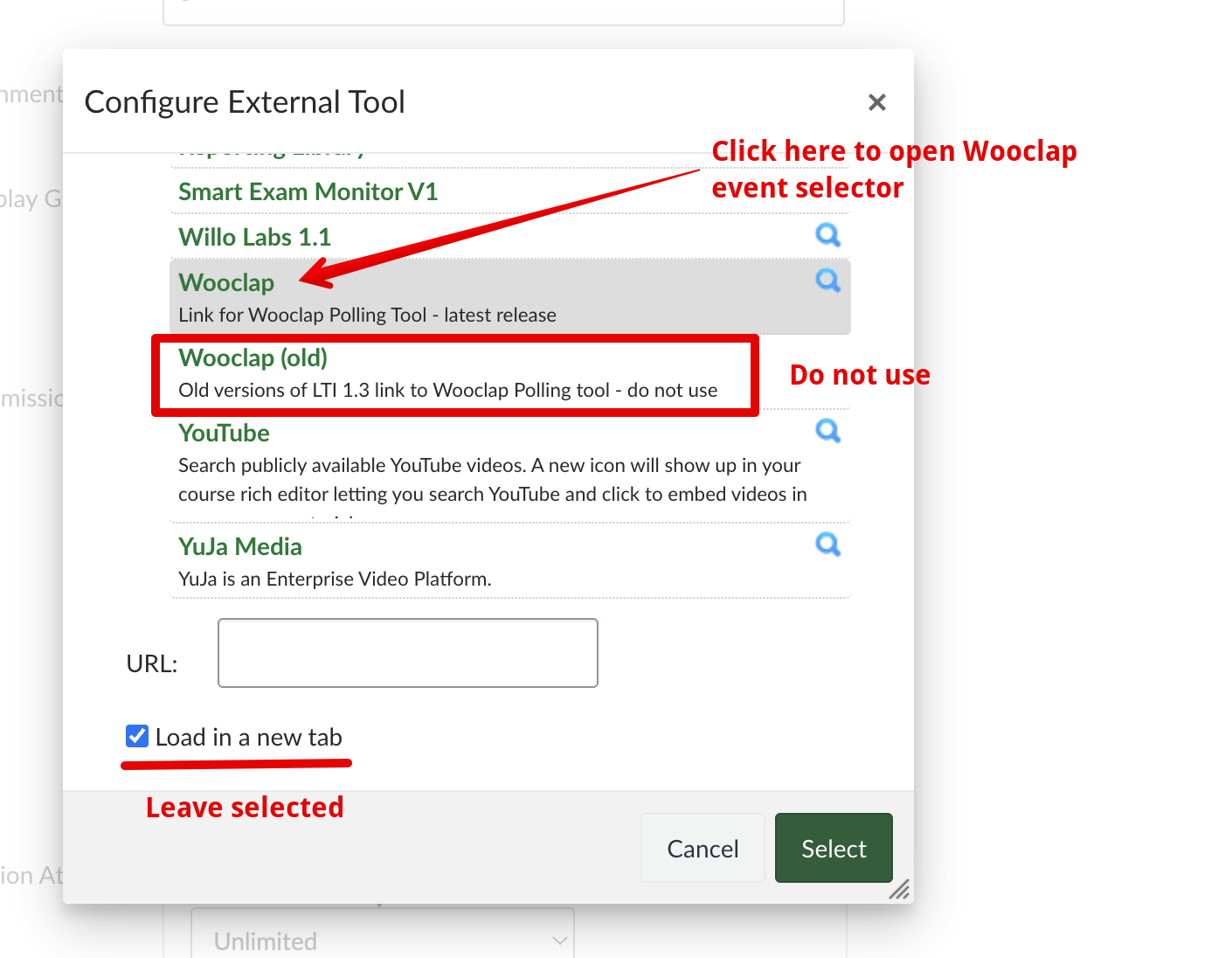
Task: Confirm with the green Select button
Action: point(833,848)
